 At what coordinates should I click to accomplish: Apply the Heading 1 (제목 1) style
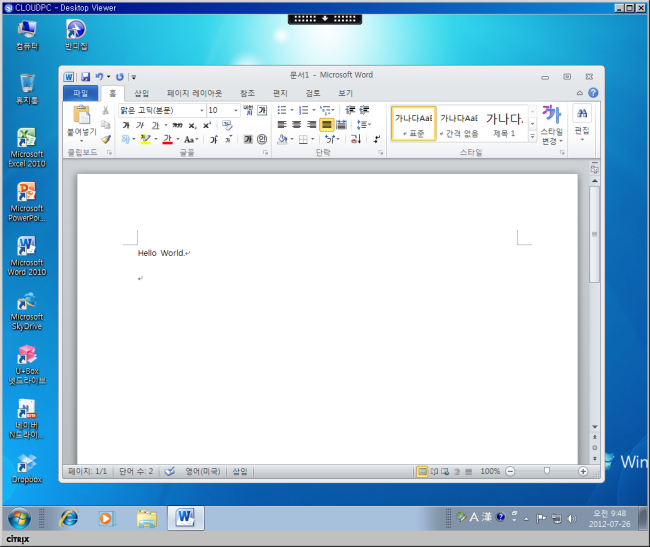(x=504, y=124)
